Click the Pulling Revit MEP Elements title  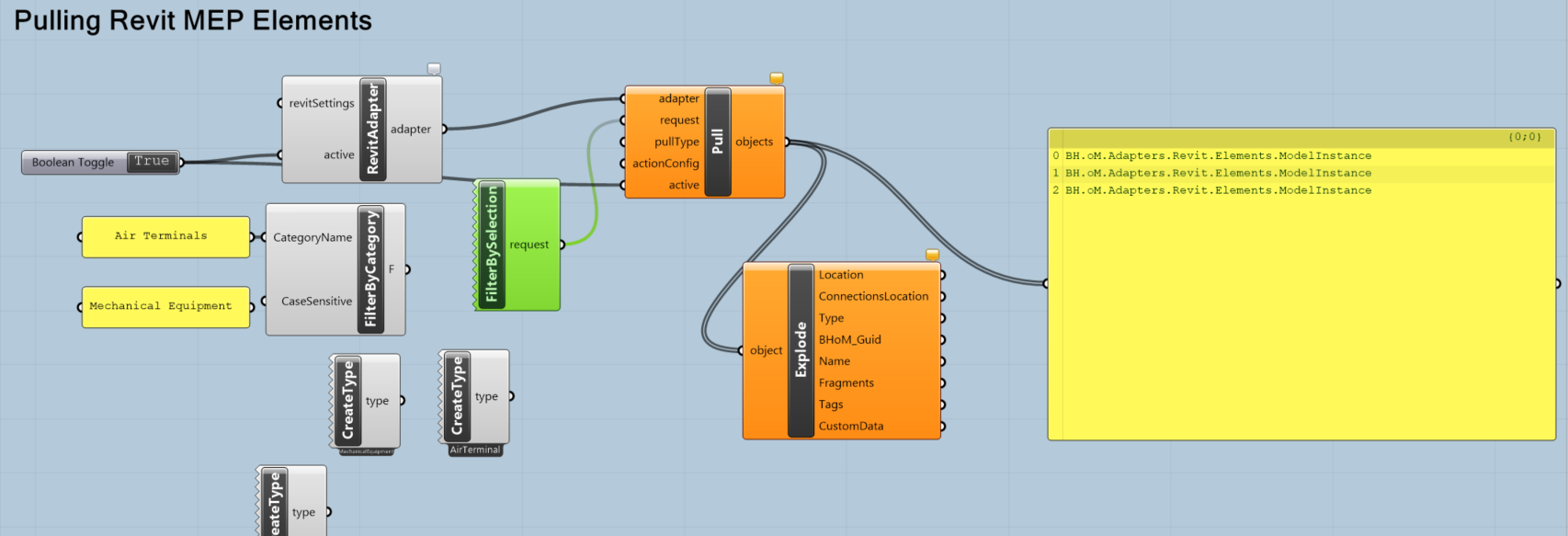pos(193,20)
